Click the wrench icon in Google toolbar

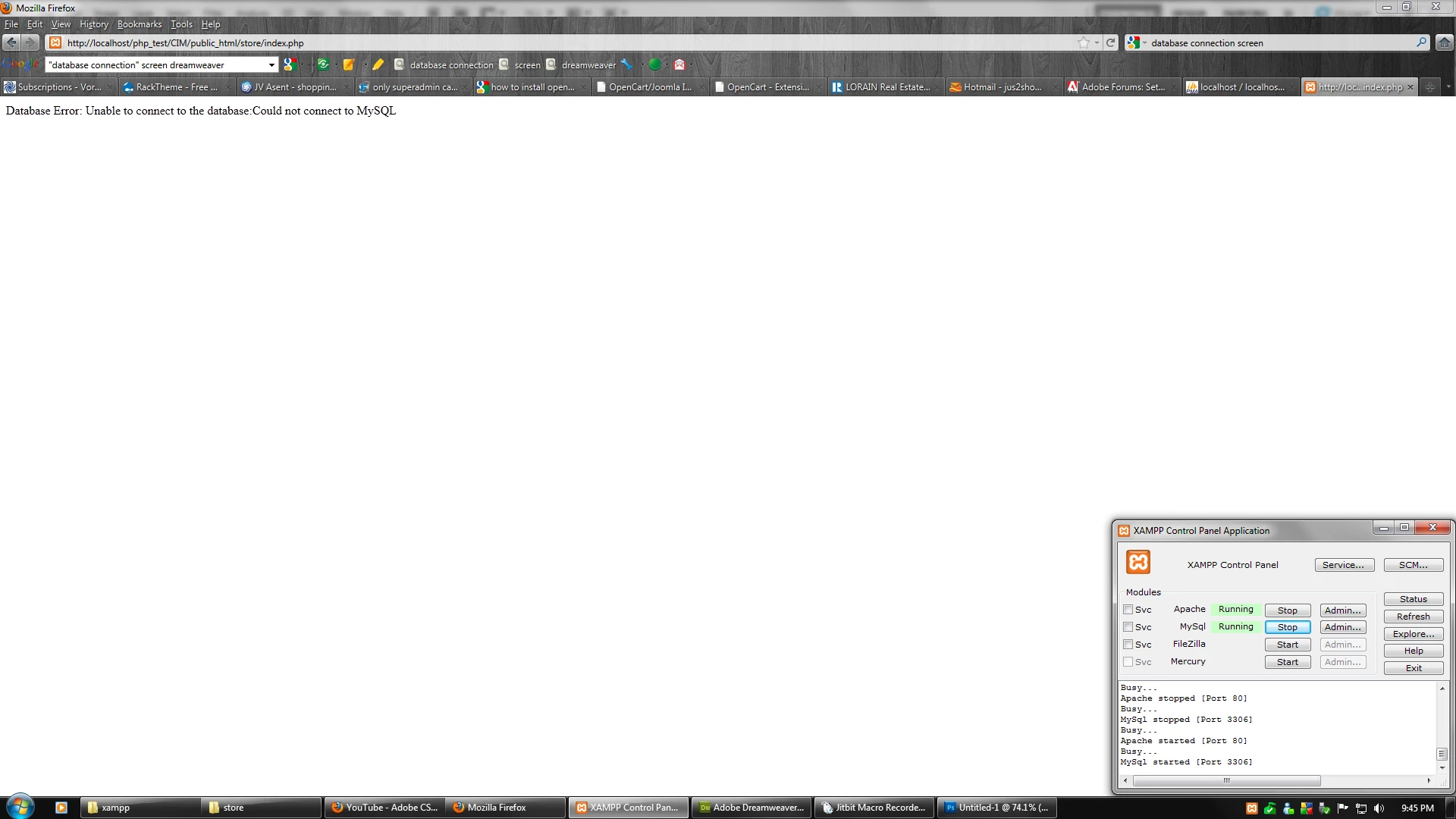pos(626,65)
